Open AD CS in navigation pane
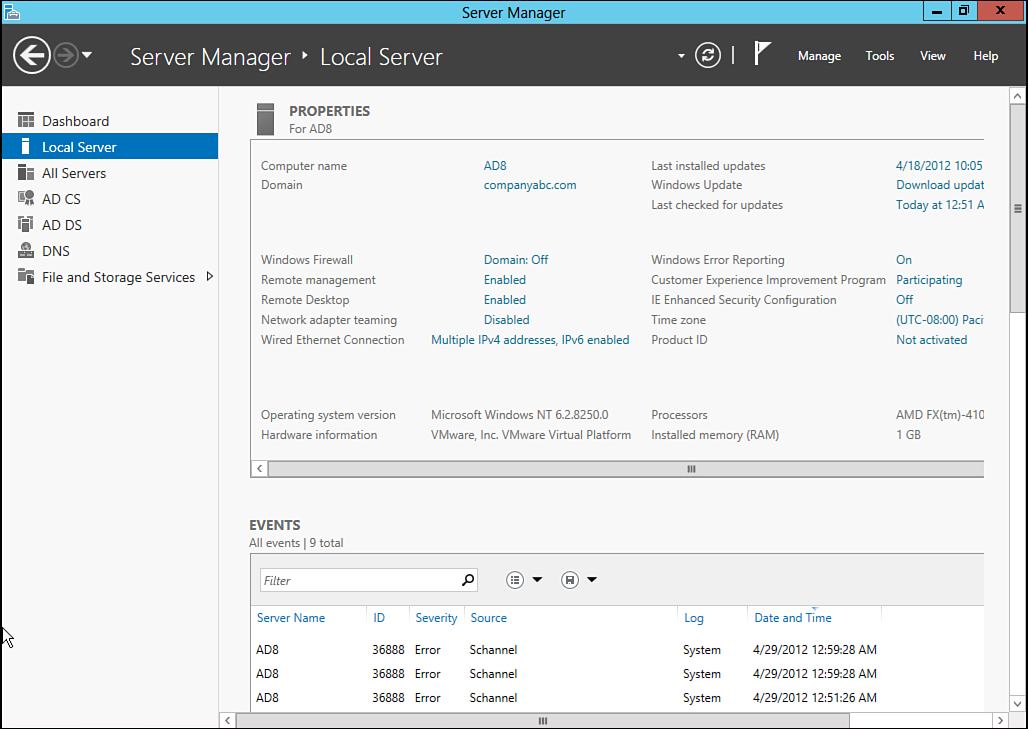The height and width of the screenshot is (729, 1028). point(61,199)
